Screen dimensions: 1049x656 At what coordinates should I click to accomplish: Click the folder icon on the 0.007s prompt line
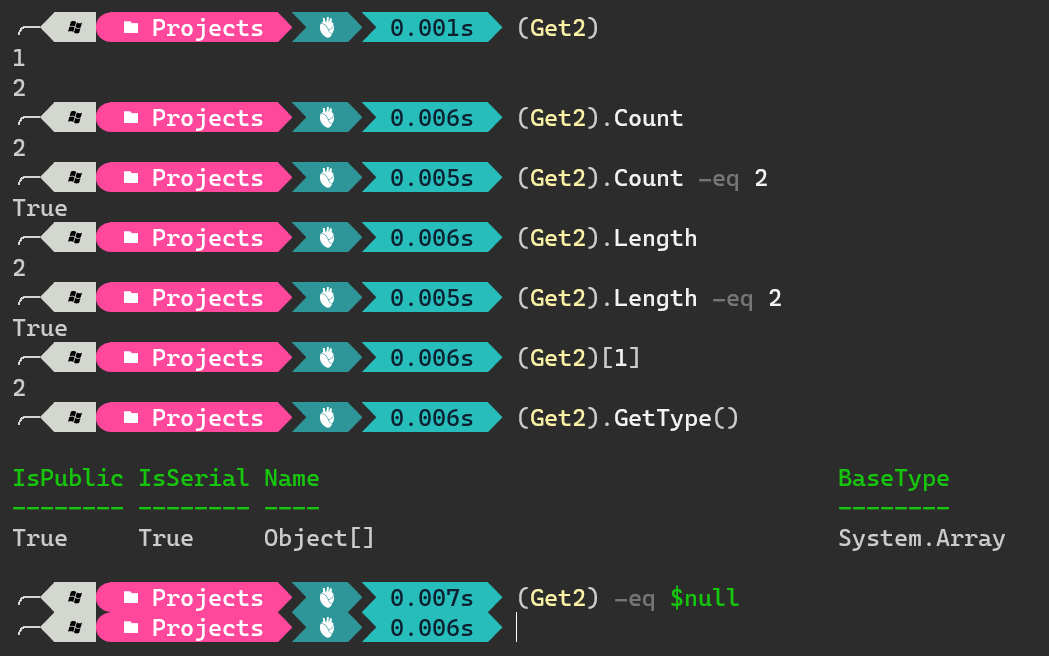click(131, 597)
